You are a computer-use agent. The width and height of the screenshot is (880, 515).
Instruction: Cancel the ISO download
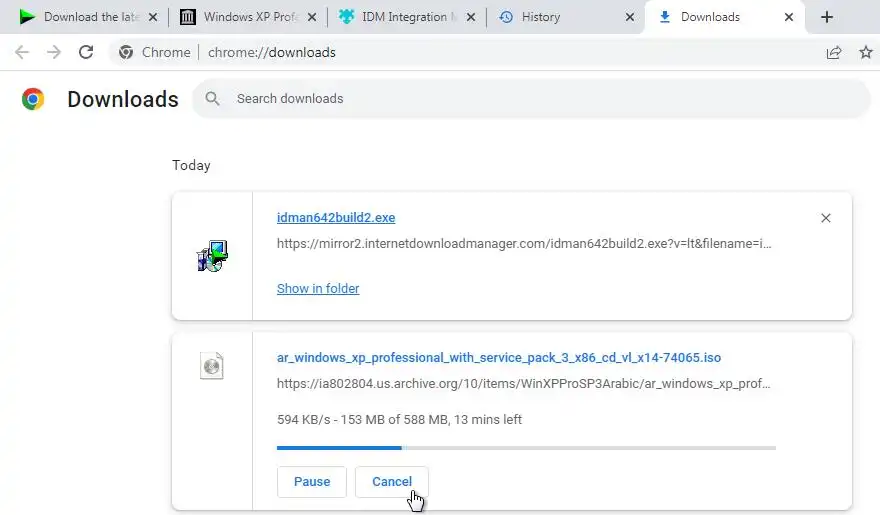pyautogui.click(x=392, y=481)
